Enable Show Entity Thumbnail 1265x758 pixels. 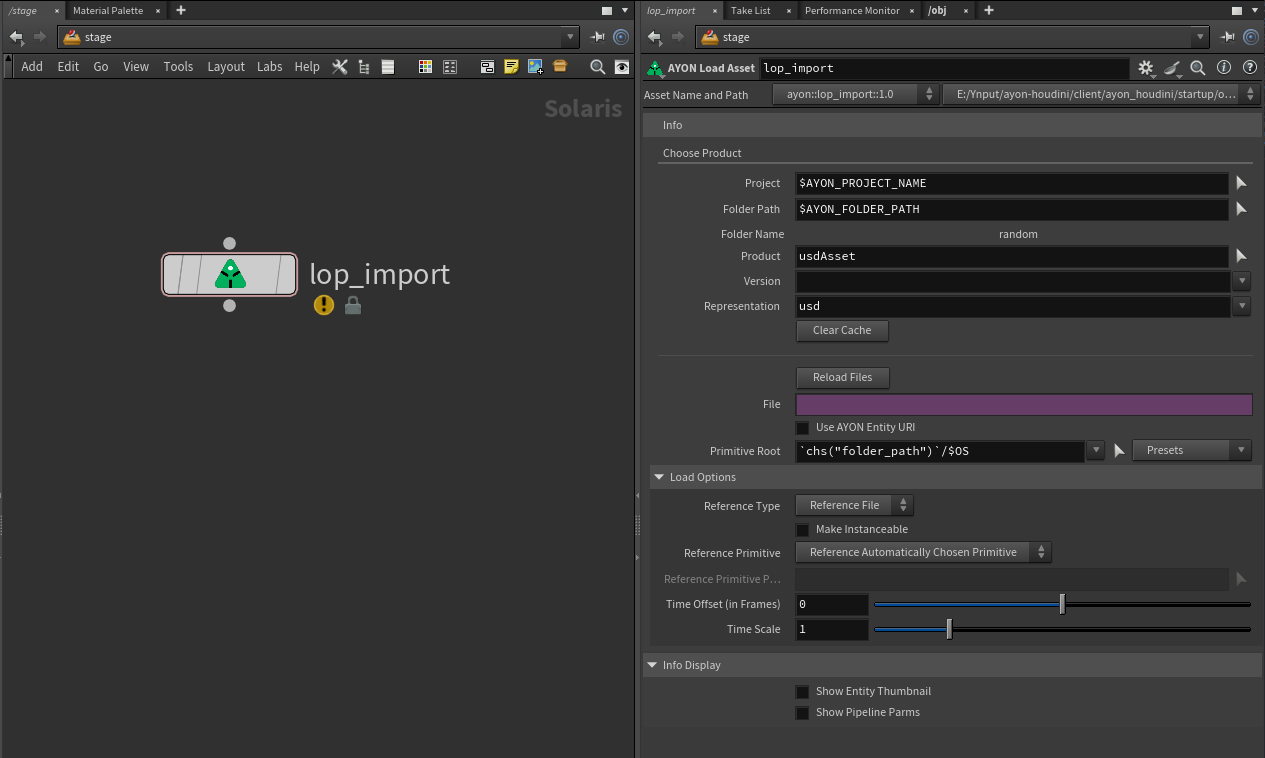click(802, 692)
